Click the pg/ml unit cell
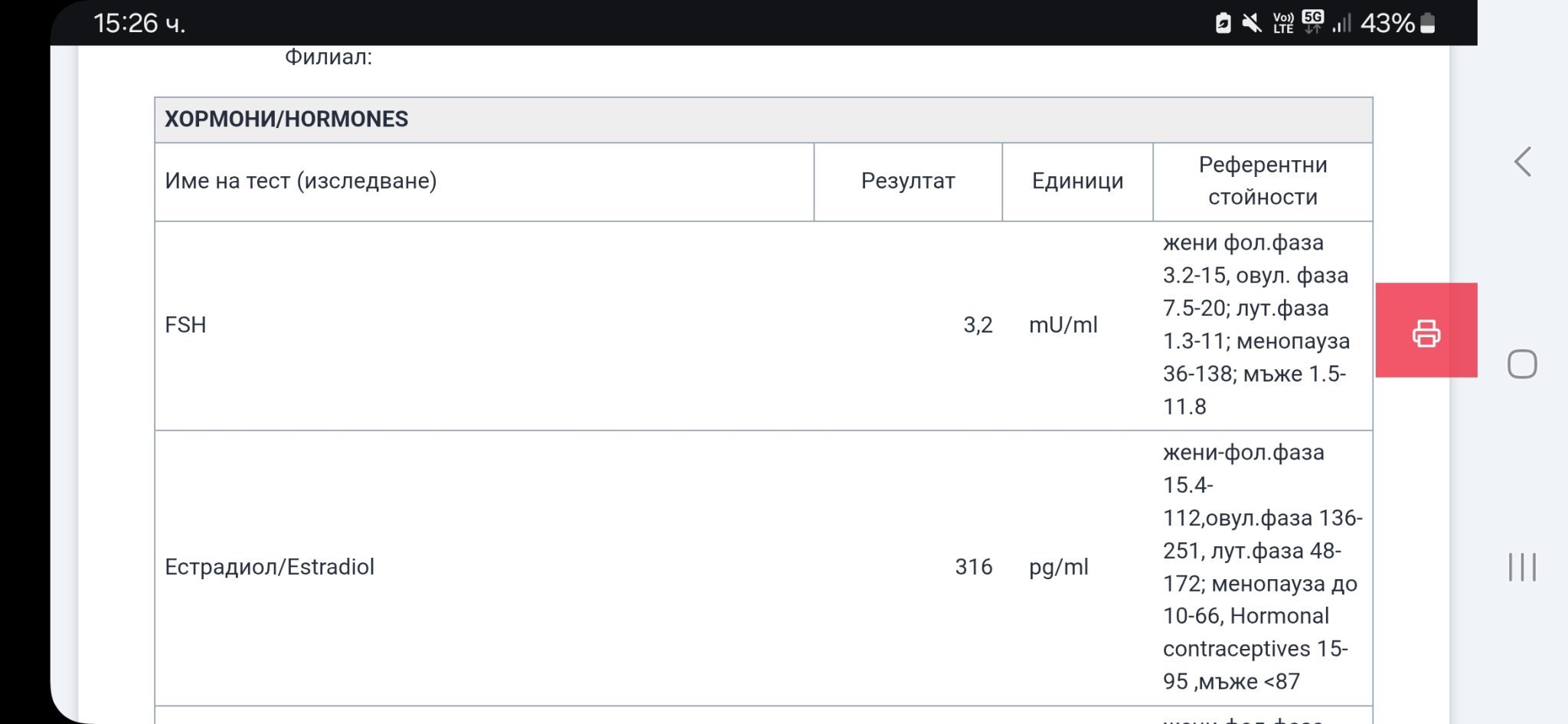The width and height of the screenshot is (1568, 724). click(x=1058, y=567)
